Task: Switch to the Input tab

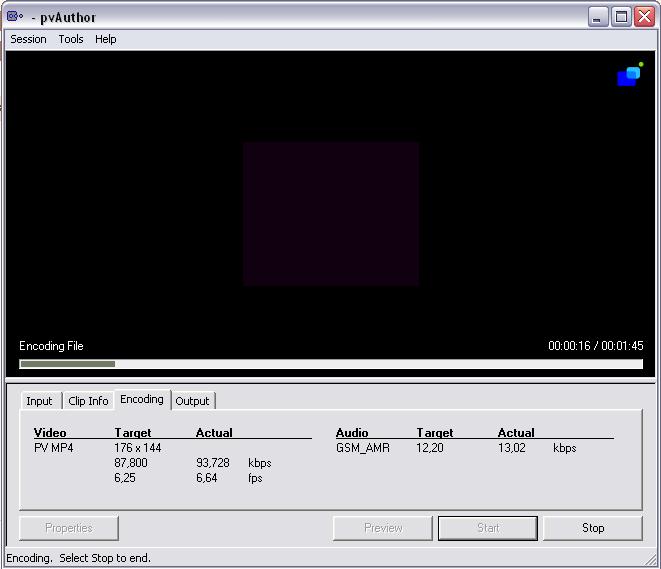Action: click(40, 401)
